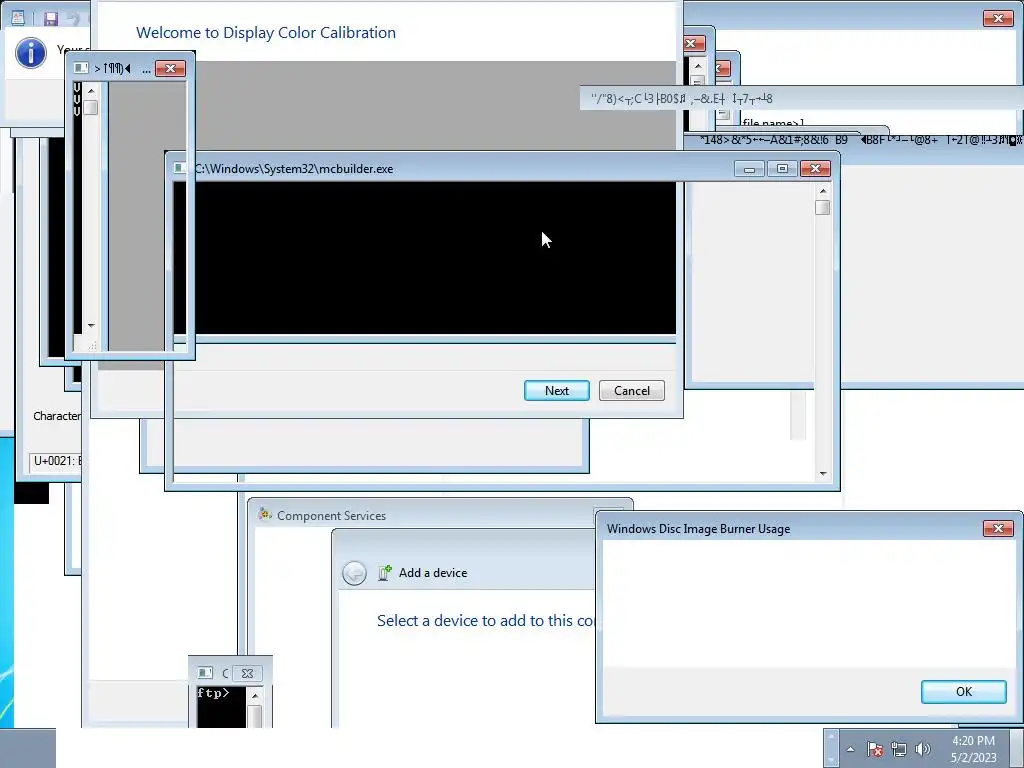The height and width of the screenshot is (768, 1024).
Task: Close the small garbled-title console window
Action: (x=170, y=69)
